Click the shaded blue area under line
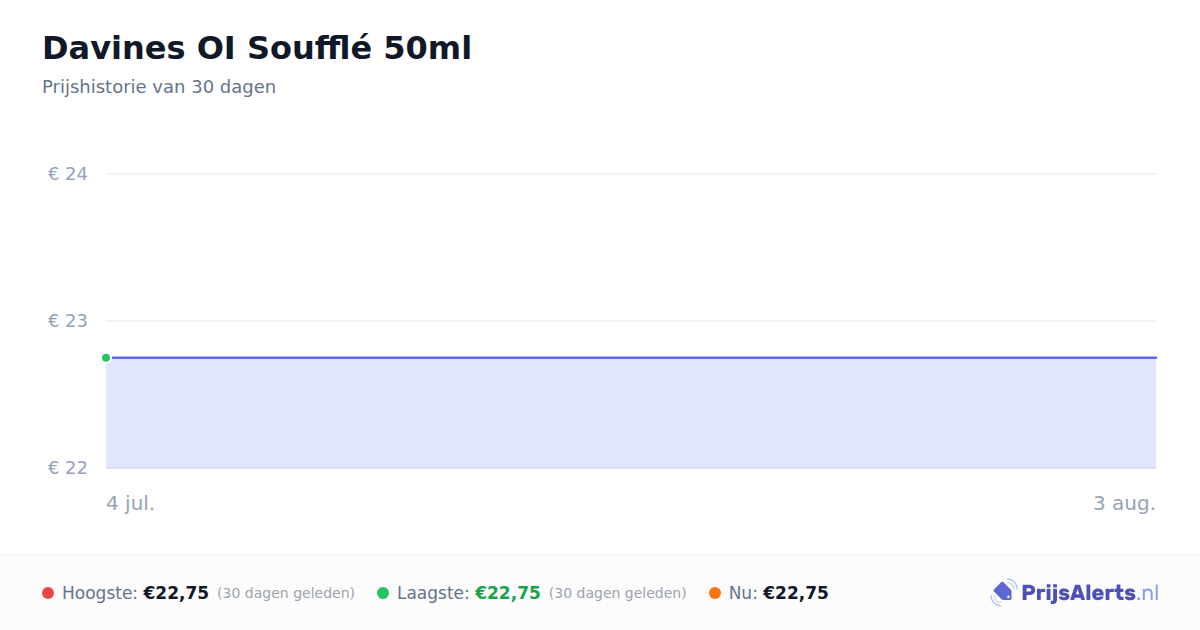This screenshot has width=1200, height=630. [x=631, y=413]
